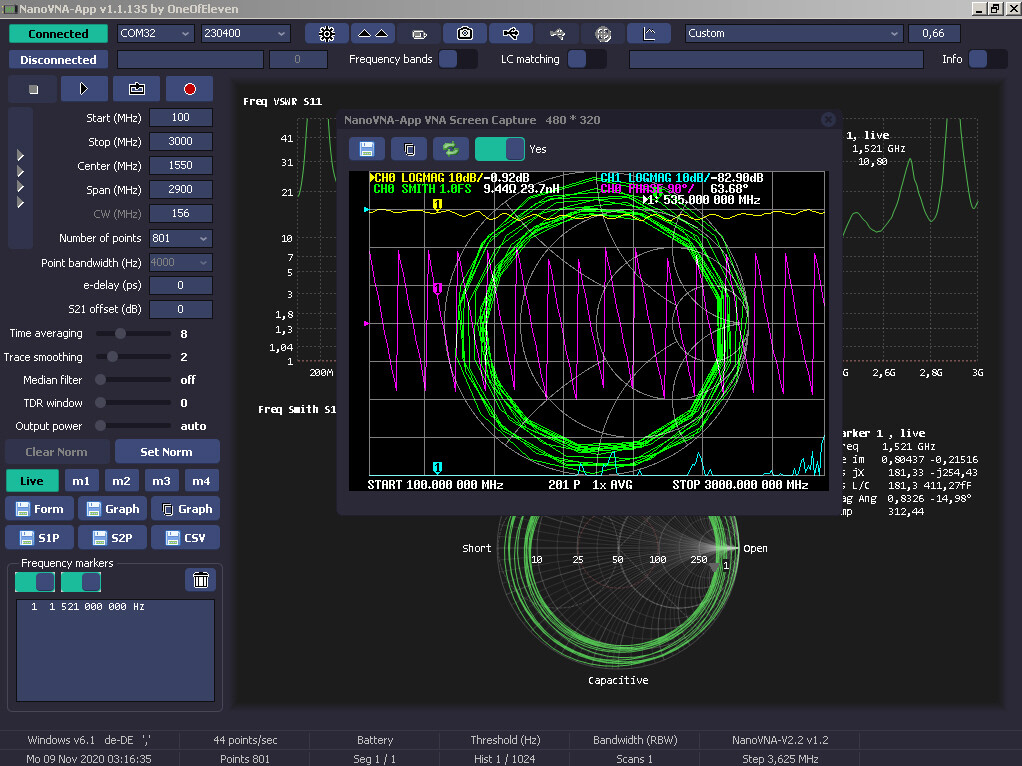Click the red record circle button
Viewport: 1022px width, 766px height.
point(190,89)
